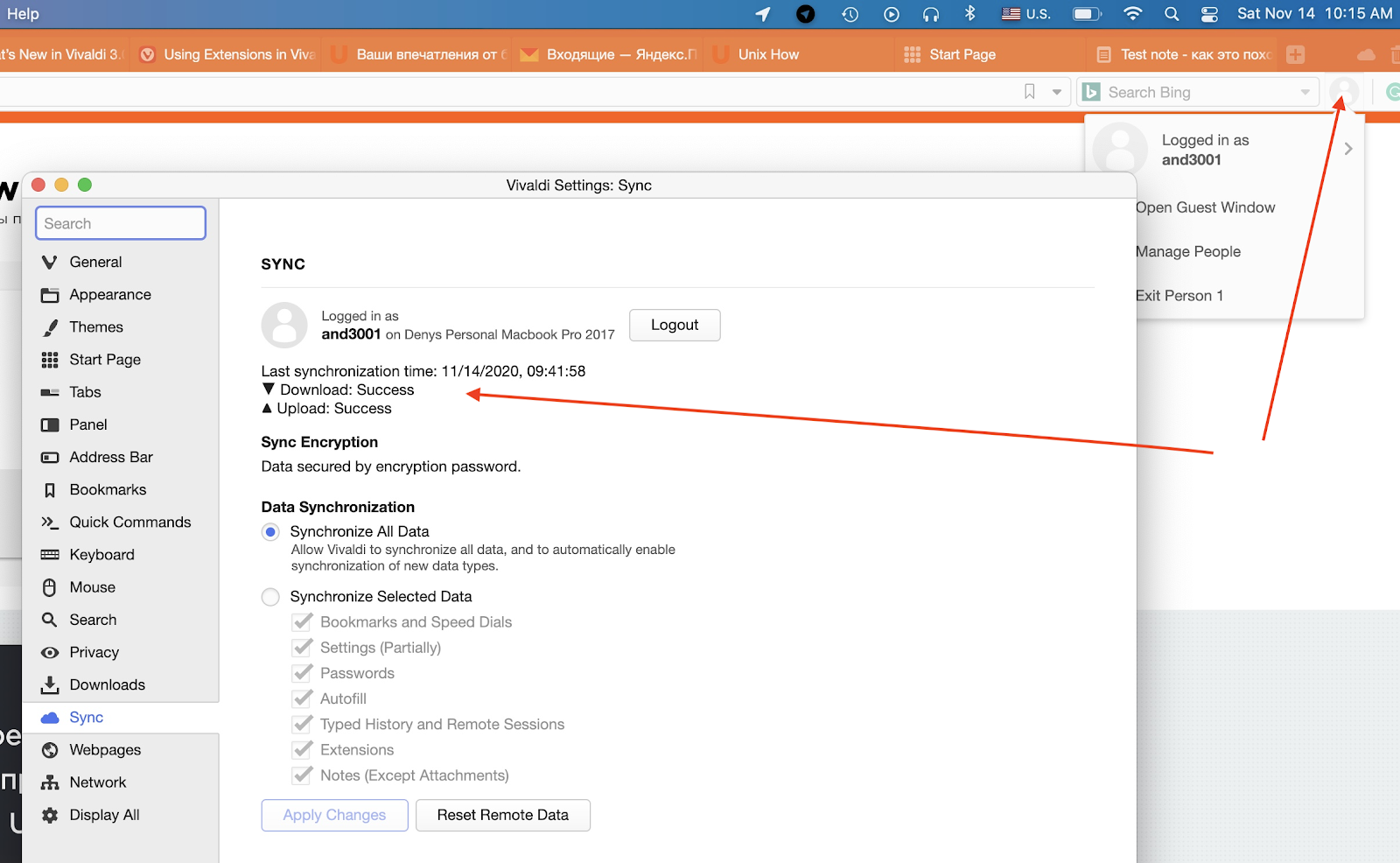The height and width of the screenshot is (863, 1400).
Task: Click the bookmark icon in address bar
Action: point(1030,92)
